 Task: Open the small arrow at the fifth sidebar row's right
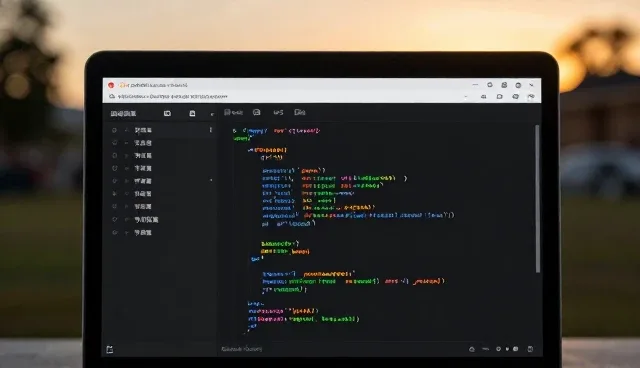coord(211,180)
